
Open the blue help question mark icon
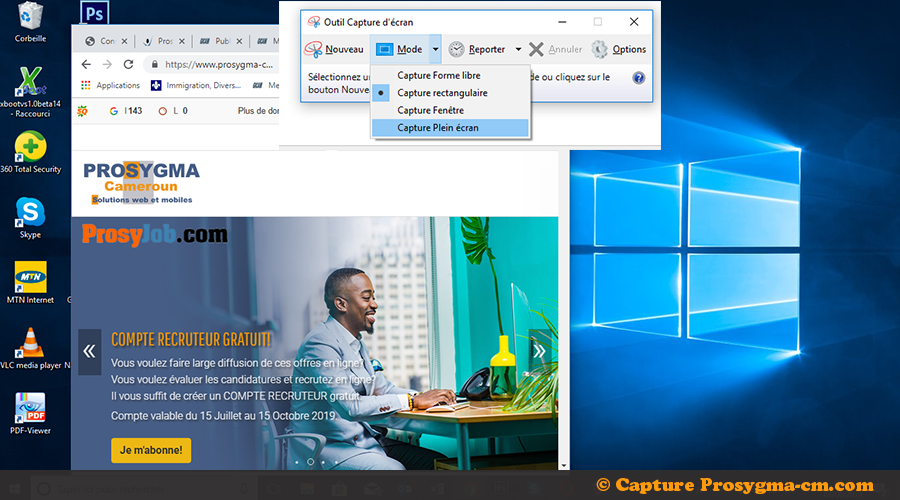(638, 78)
